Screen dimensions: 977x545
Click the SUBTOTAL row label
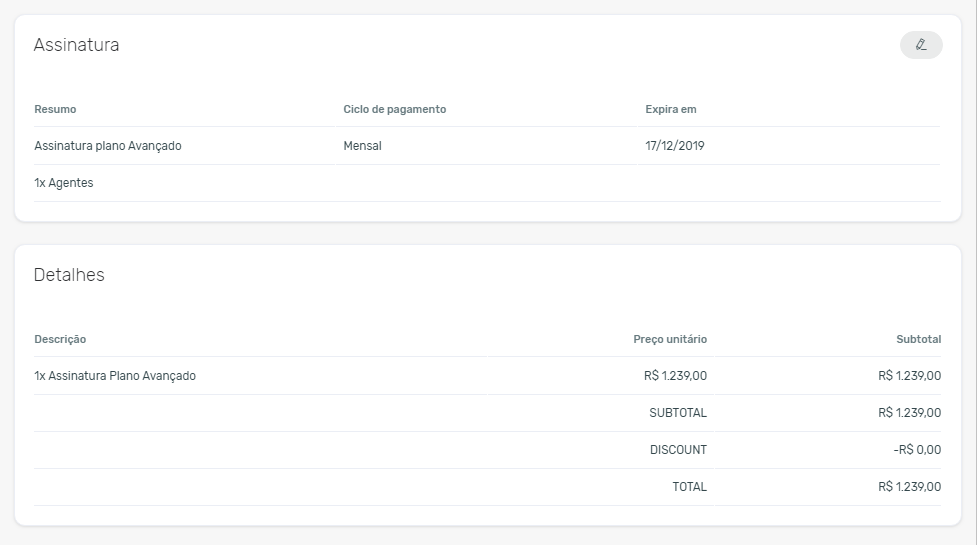tap(678, 412)
